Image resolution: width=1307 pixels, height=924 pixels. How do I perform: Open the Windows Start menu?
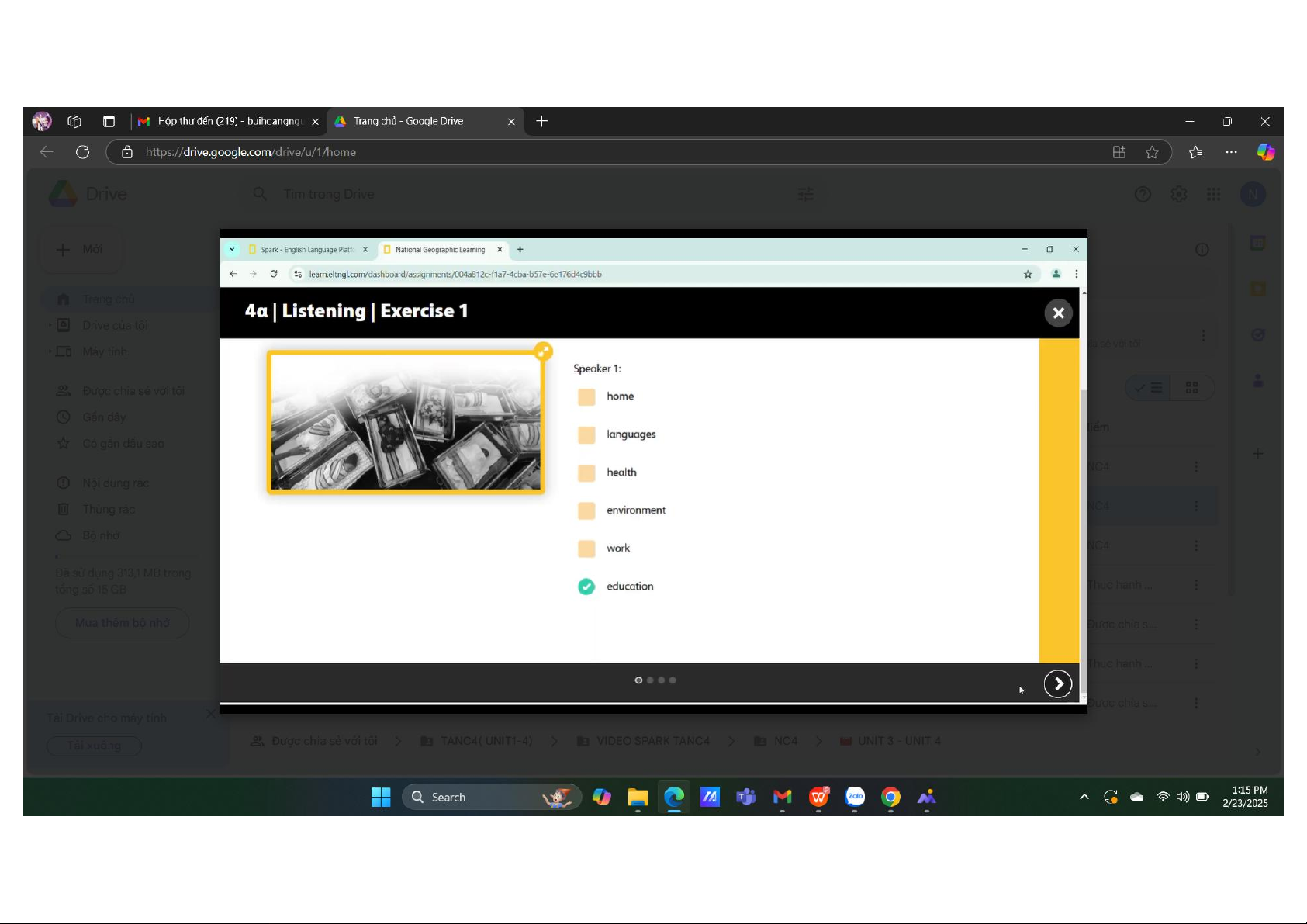[381, 797]
